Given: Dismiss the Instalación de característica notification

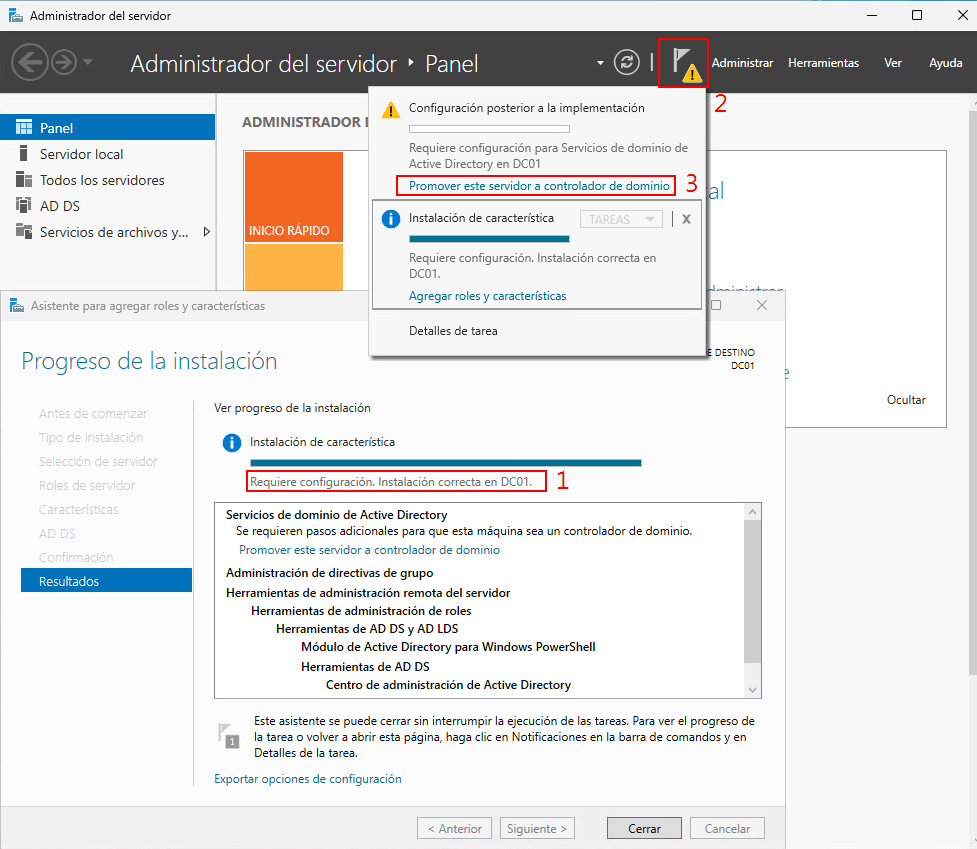Looking at the screenshot, I should point(686,219).
